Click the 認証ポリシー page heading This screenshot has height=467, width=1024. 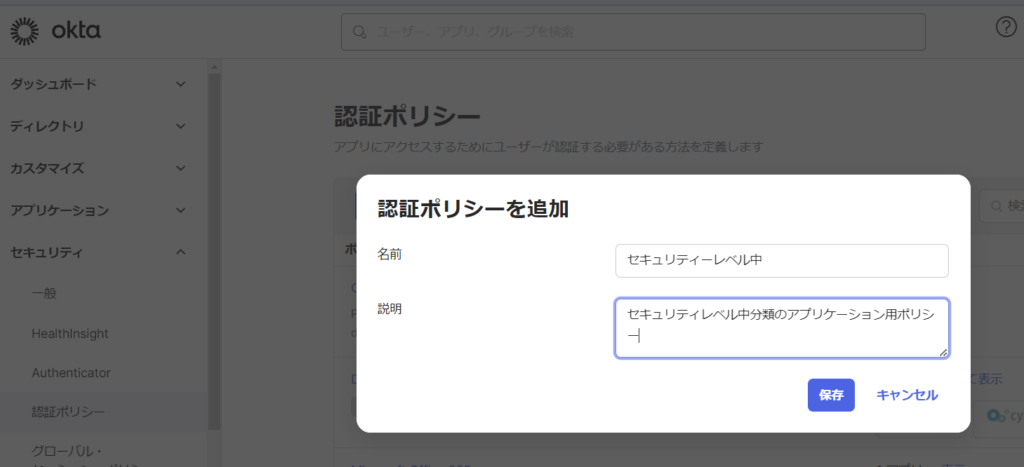pos(408,117)
